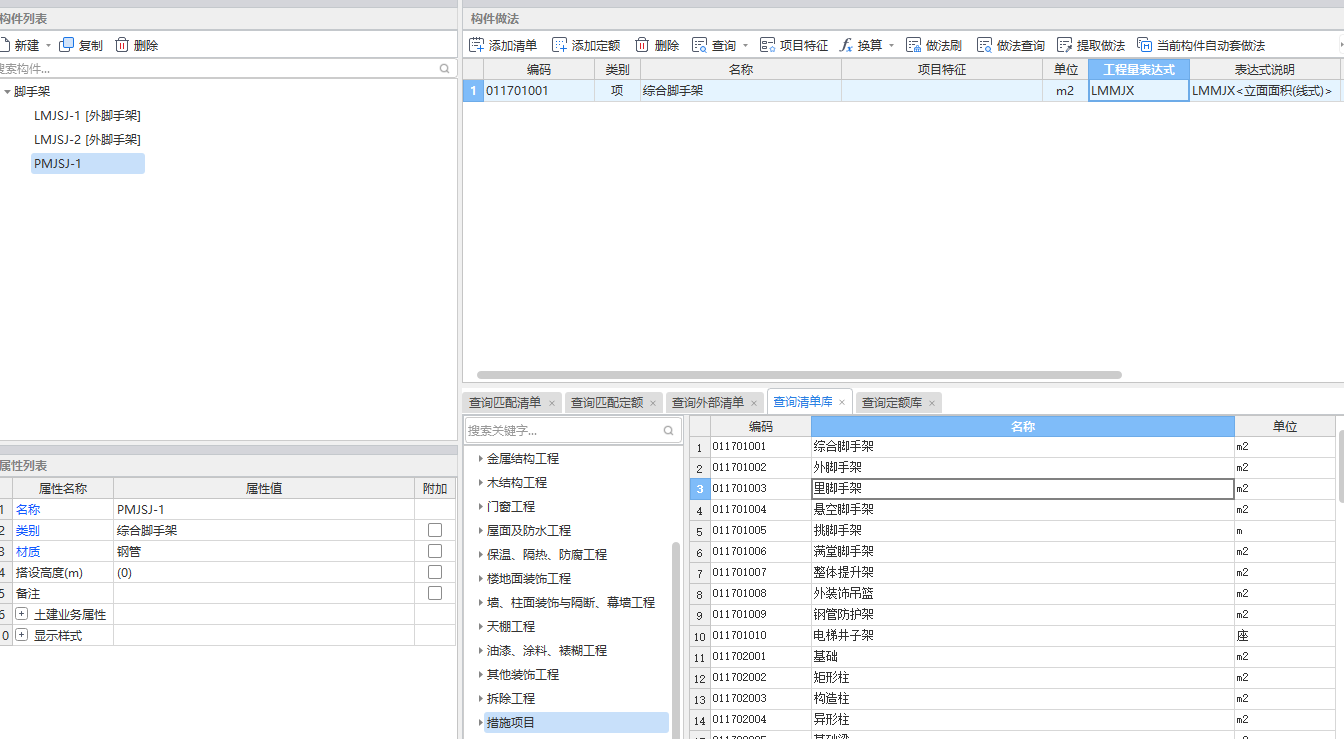
Task: Click search magnifier in component search box
Action: pos(445,69)
